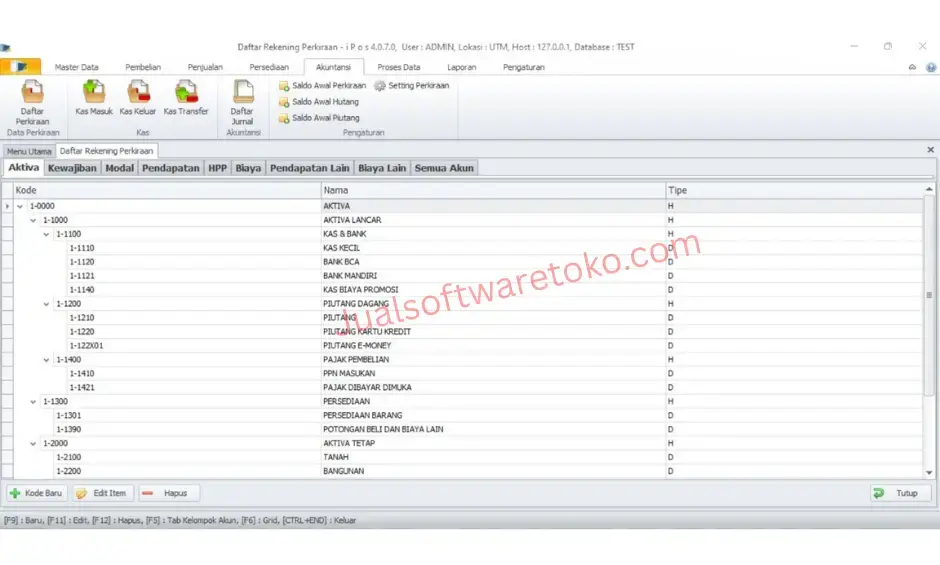Open Saldo Awal Hutang
940x565 pixels.
point(319,102)
